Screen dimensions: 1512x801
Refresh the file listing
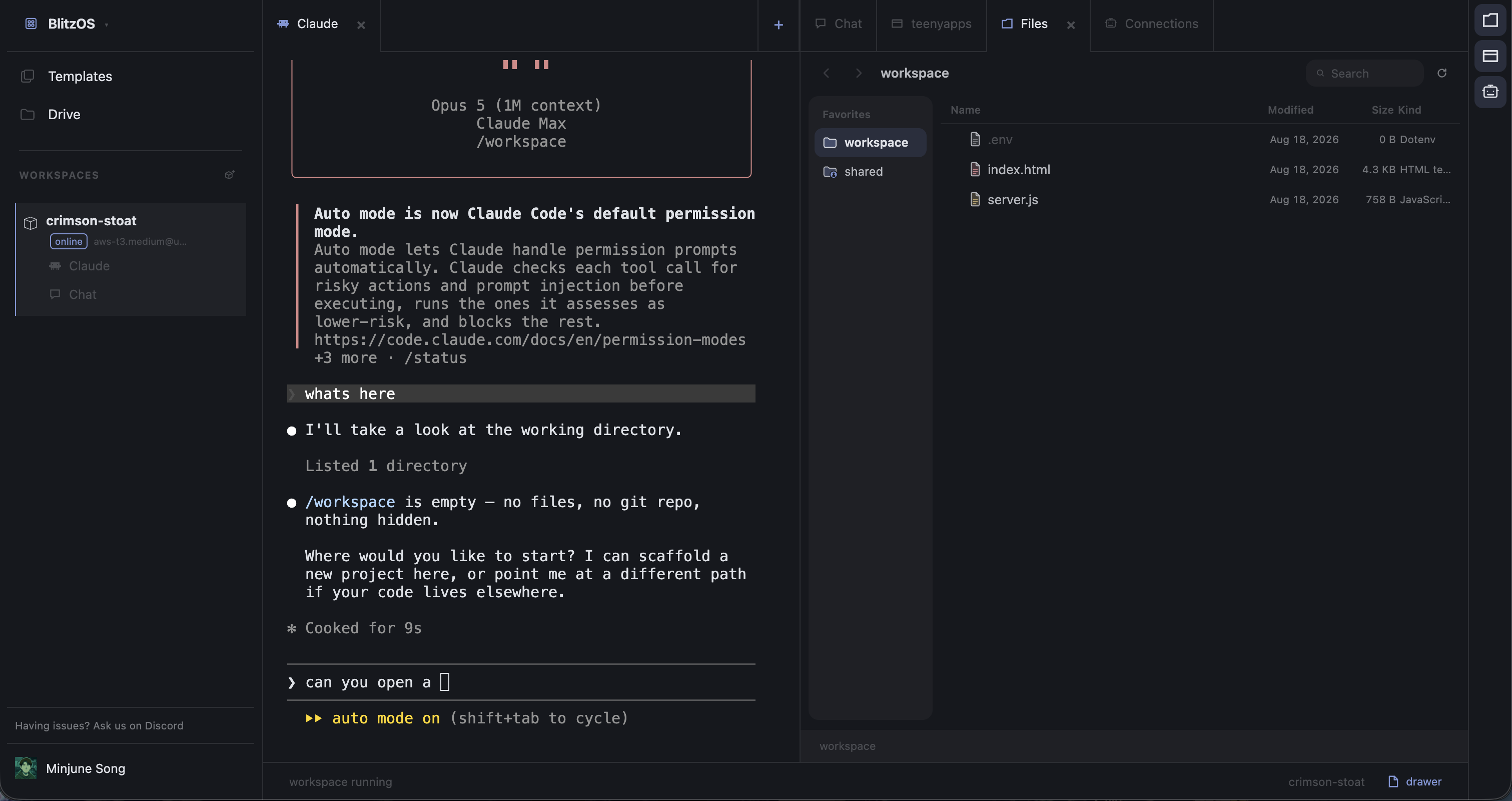click(1441, 73)
